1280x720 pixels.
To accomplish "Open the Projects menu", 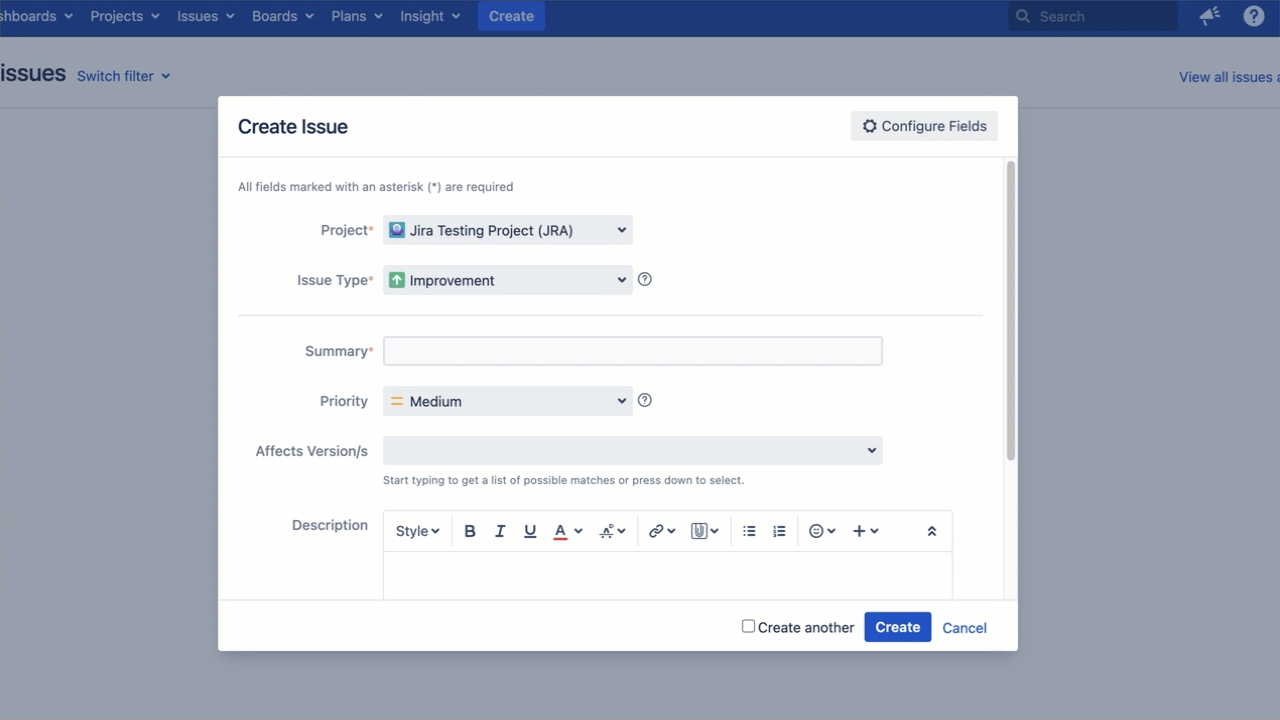I will [x=125, y=16].
